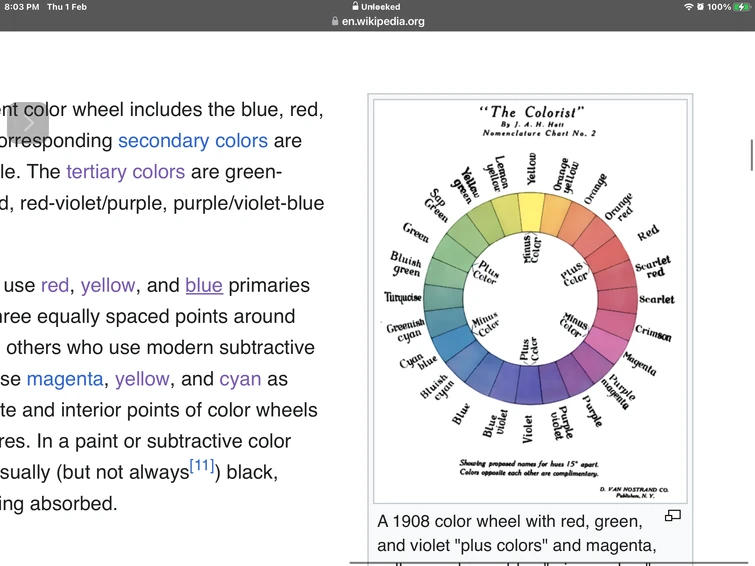Open the 1908 Colorist color wheel image
This screenshot has width=755, height=566.
tap(531, 298)
